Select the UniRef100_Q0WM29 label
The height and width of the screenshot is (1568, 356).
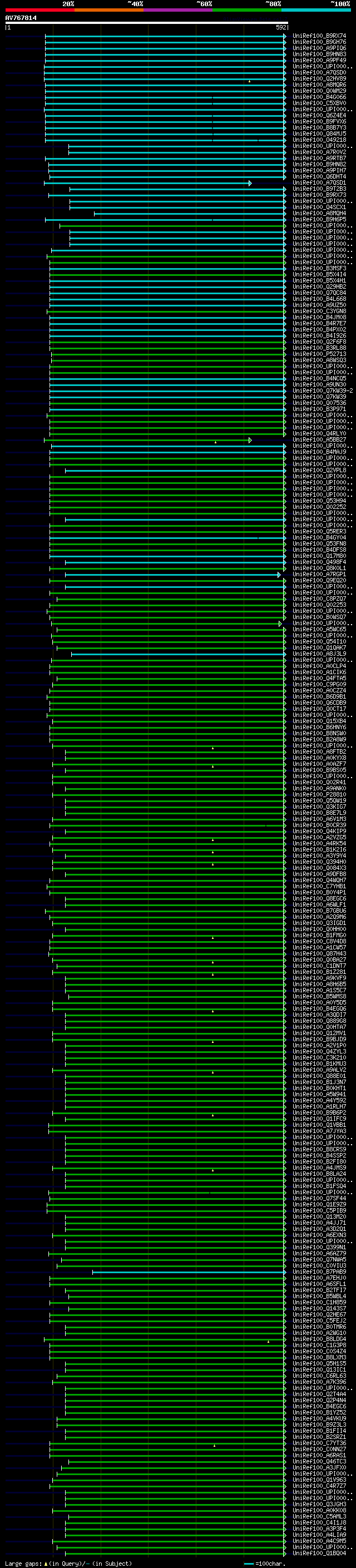pyautogui.click(x=319, y=91)
